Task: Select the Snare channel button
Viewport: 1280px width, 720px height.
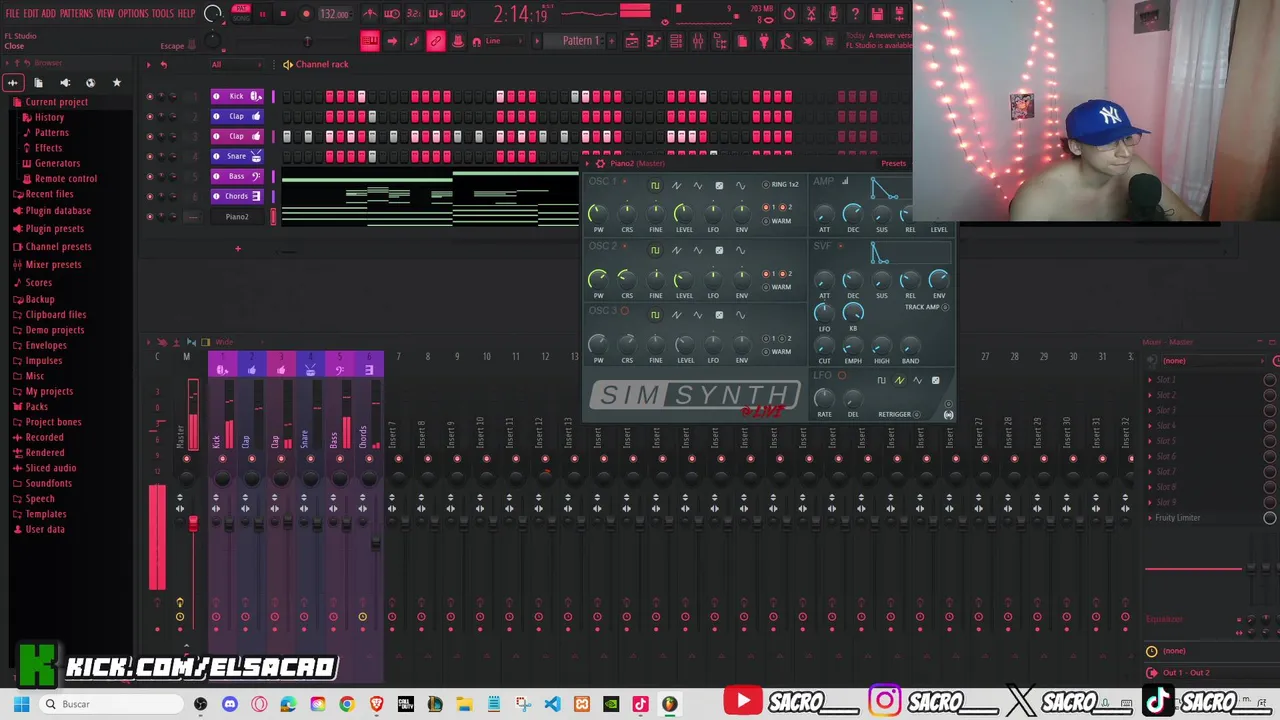Action: click(236, 156)
